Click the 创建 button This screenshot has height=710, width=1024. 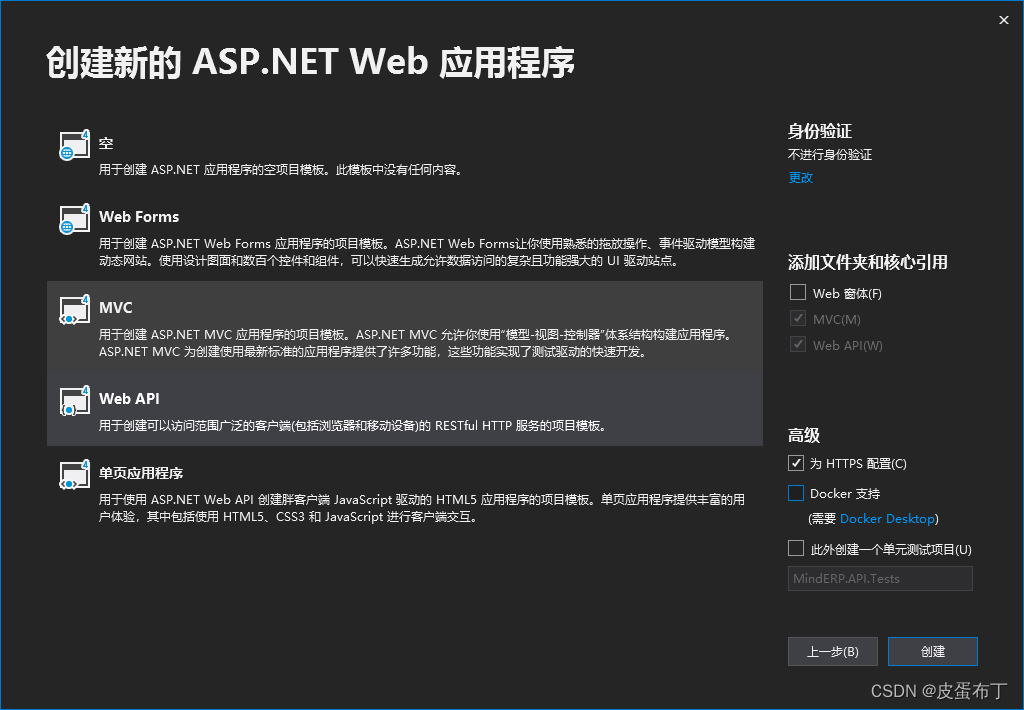click(932, 651)
